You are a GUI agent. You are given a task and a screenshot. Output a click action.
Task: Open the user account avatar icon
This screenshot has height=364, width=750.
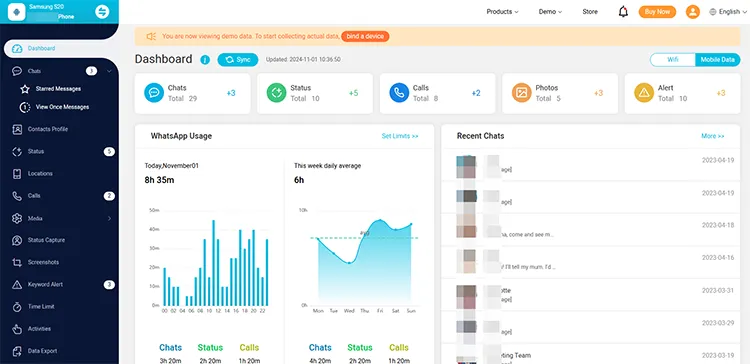pos(693,12)
